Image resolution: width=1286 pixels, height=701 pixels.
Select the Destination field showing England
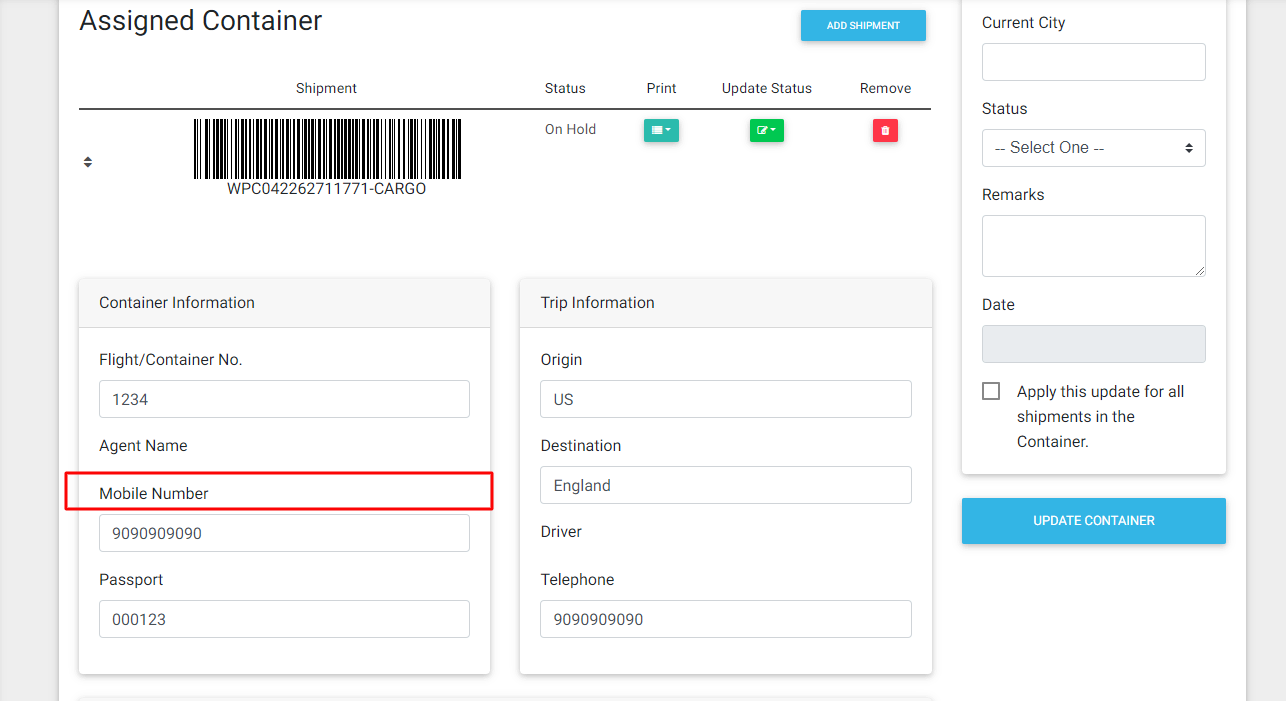(725, 485)
